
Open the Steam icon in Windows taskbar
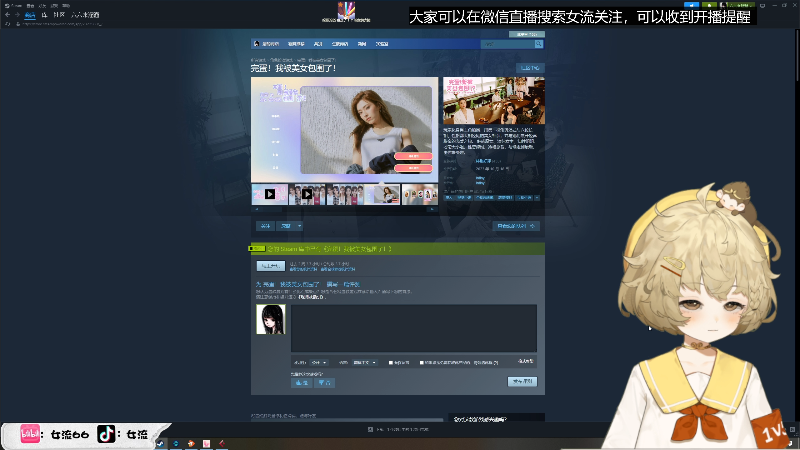160,443
